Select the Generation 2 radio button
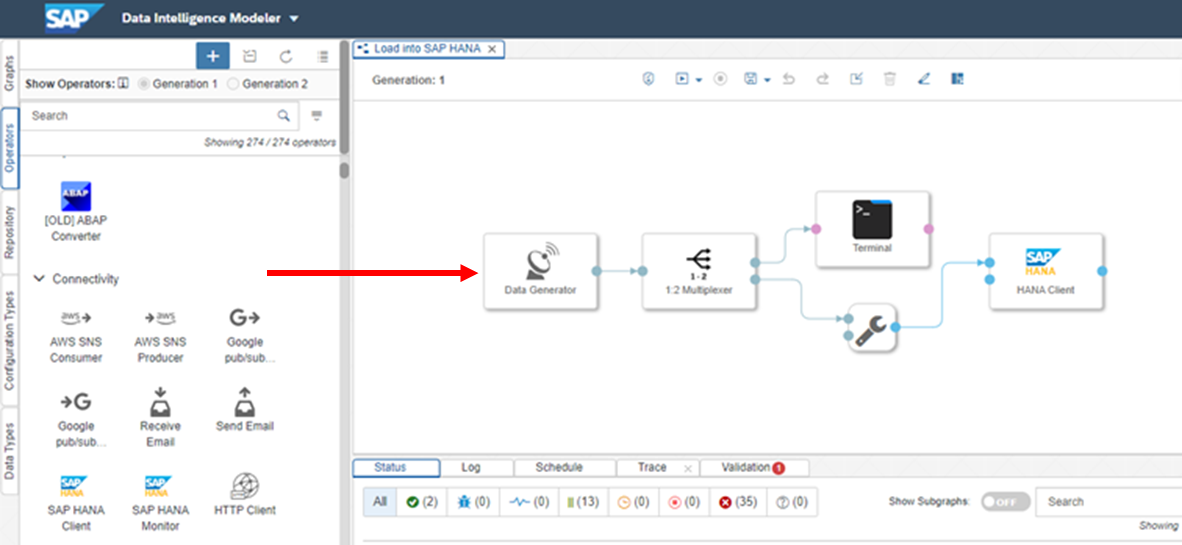The width and height of the screenshot is (1182, 545). (233, 84)
